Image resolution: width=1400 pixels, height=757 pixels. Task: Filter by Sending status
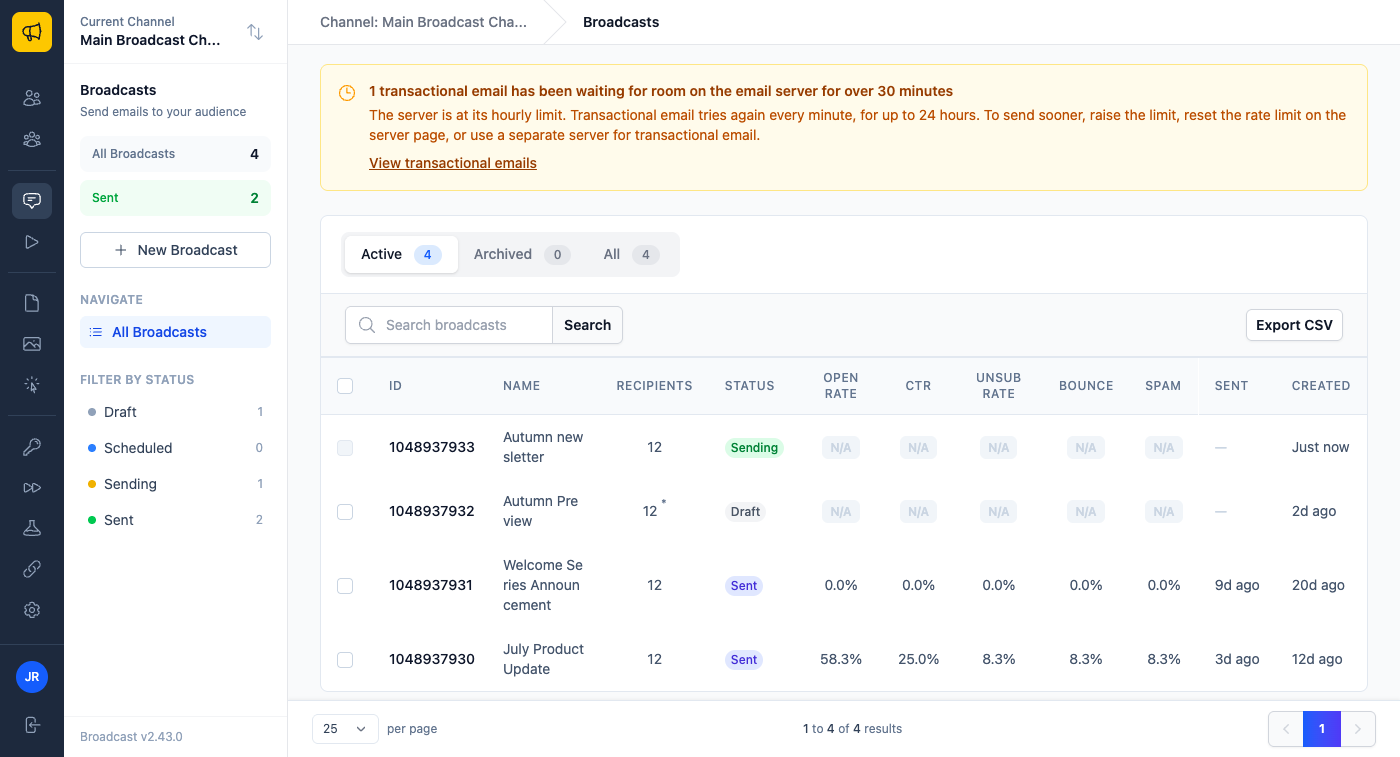(175, 484)
